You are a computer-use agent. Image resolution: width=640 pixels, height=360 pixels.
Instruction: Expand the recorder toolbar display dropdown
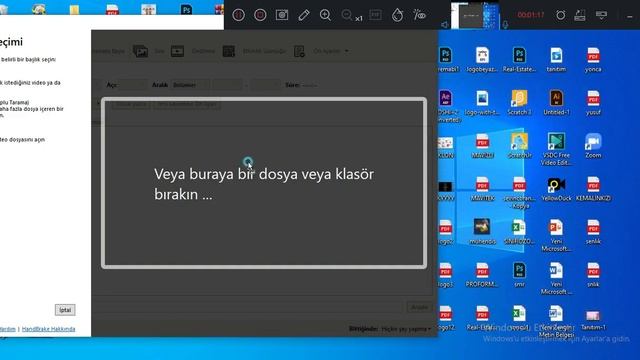click(601, 15)
